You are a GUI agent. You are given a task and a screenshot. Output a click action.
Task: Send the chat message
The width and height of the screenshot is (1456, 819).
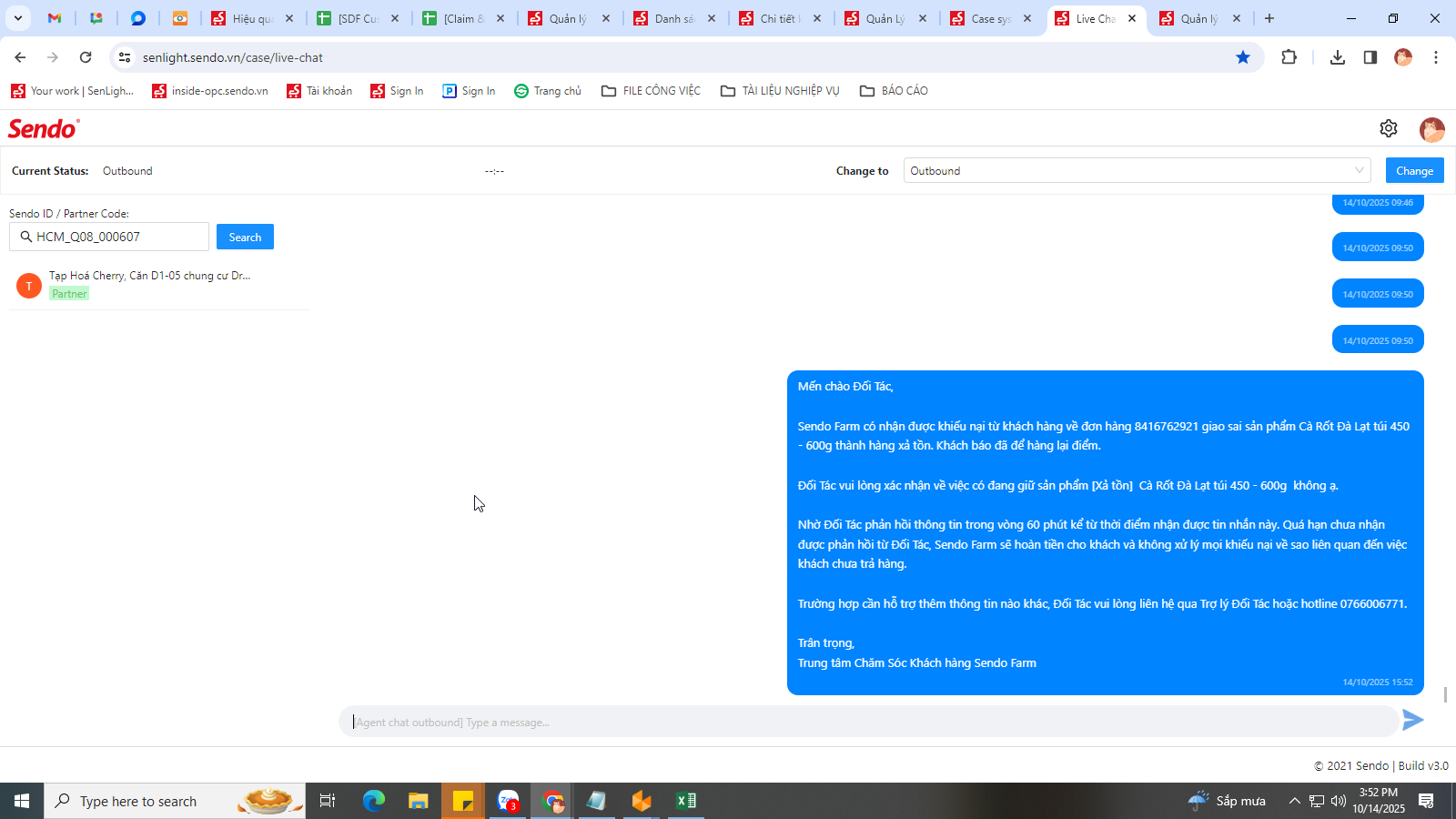1413,720
